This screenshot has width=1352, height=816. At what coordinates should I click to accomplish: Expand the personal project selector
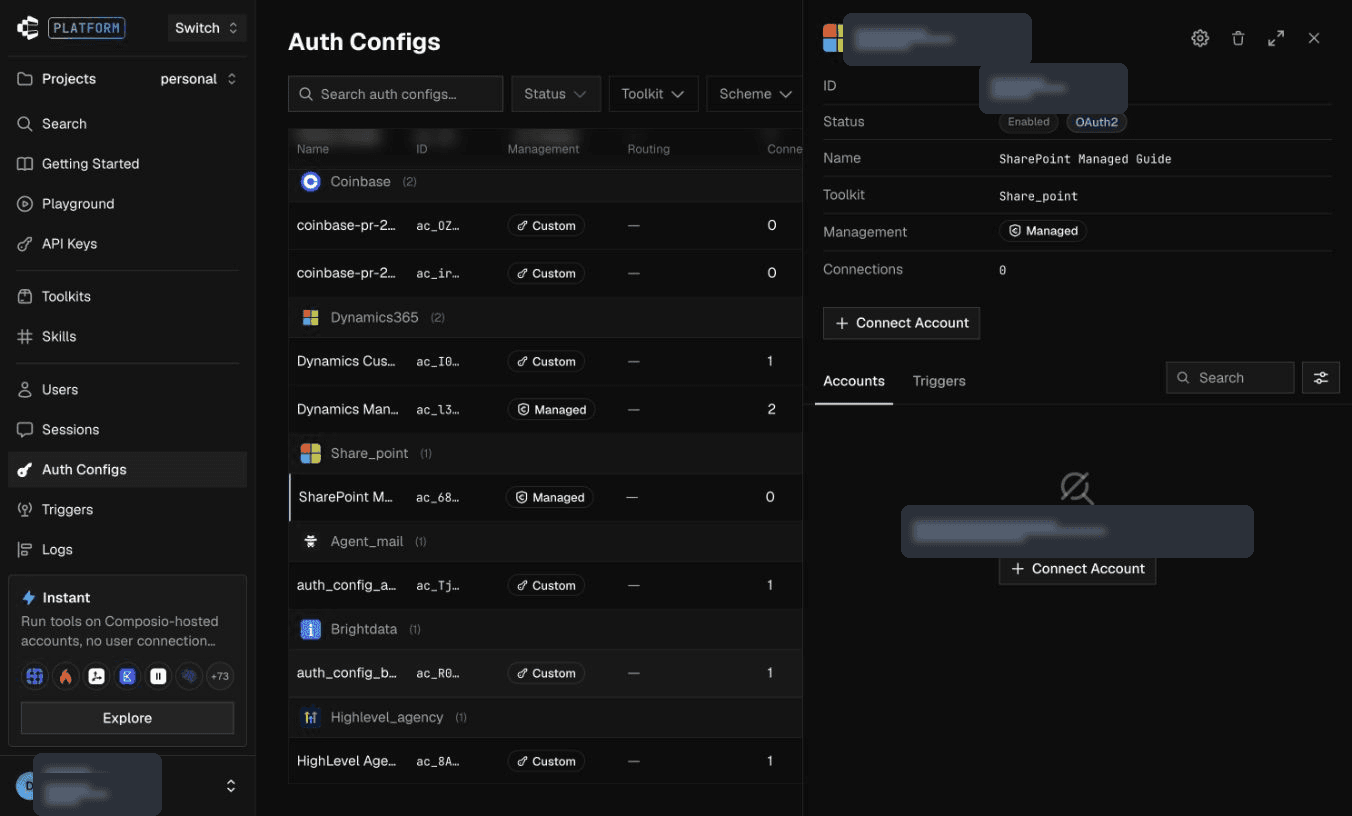click(x=198, y=79)
